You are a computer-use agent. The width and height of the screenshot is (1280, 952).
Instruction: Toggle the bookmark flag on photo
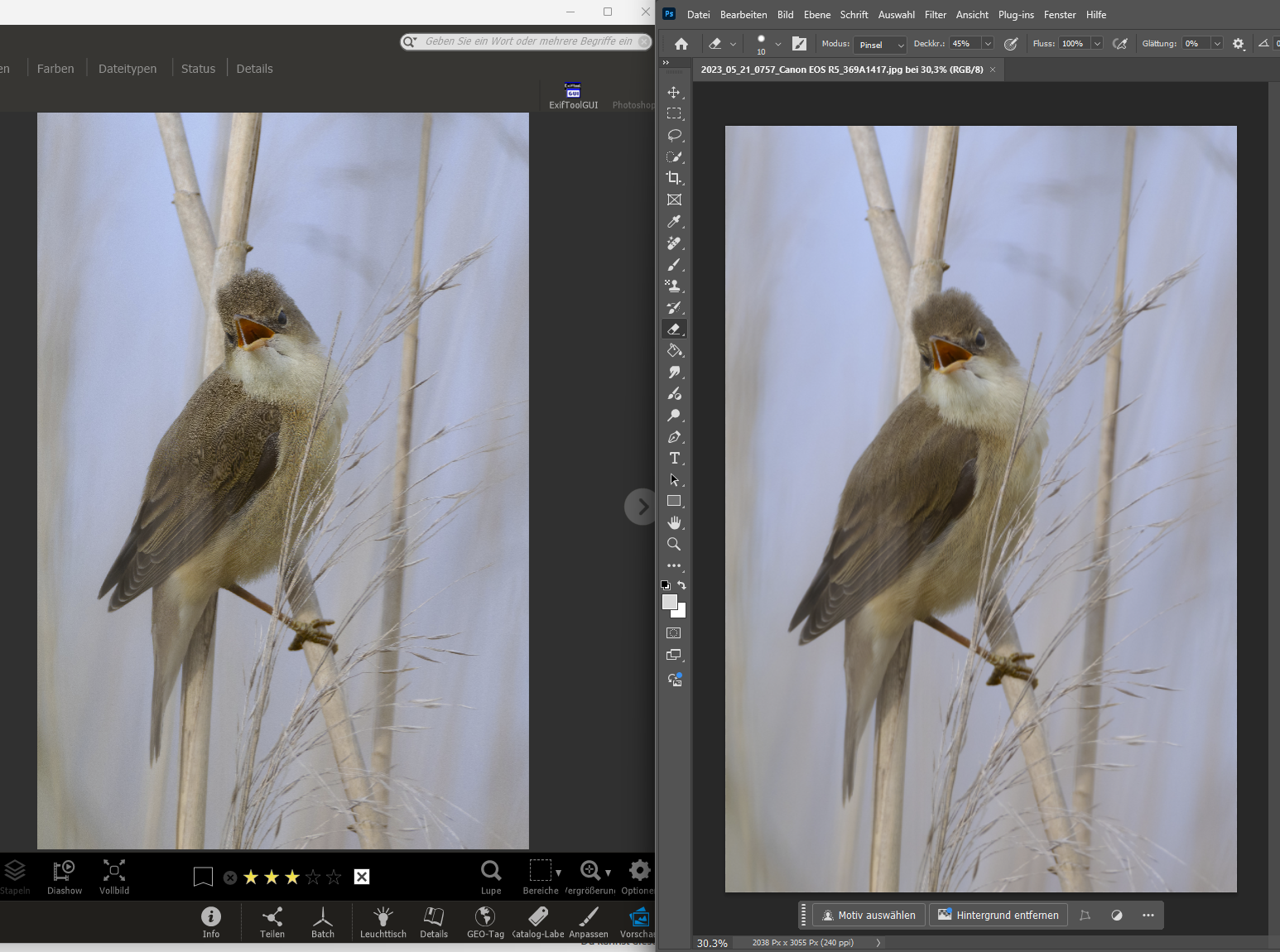pyautogui.click(x=203, y=877)
